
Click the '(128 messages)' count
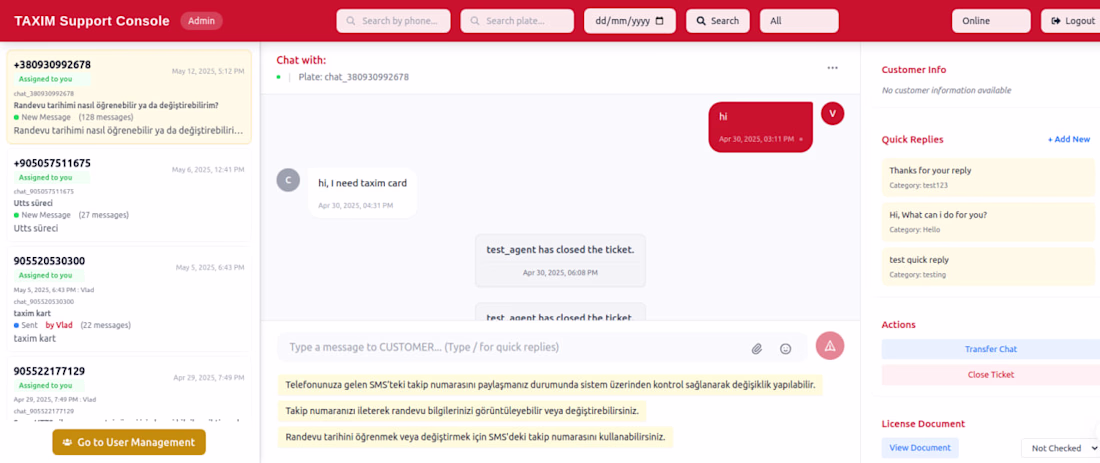(x=106, y=117)
